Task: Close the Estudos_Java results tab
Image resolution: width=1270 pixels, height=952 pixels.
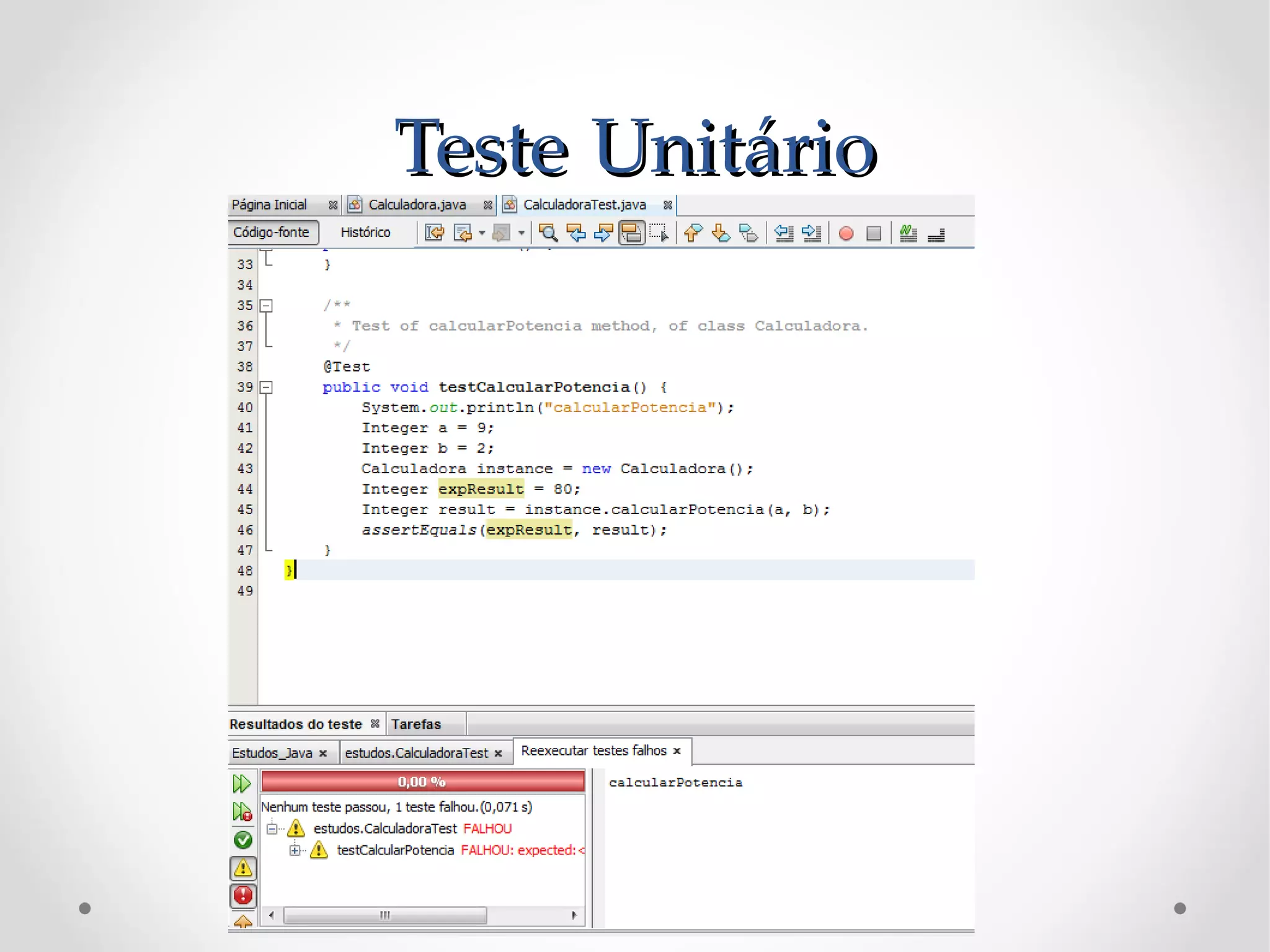Action: [323, 754]
